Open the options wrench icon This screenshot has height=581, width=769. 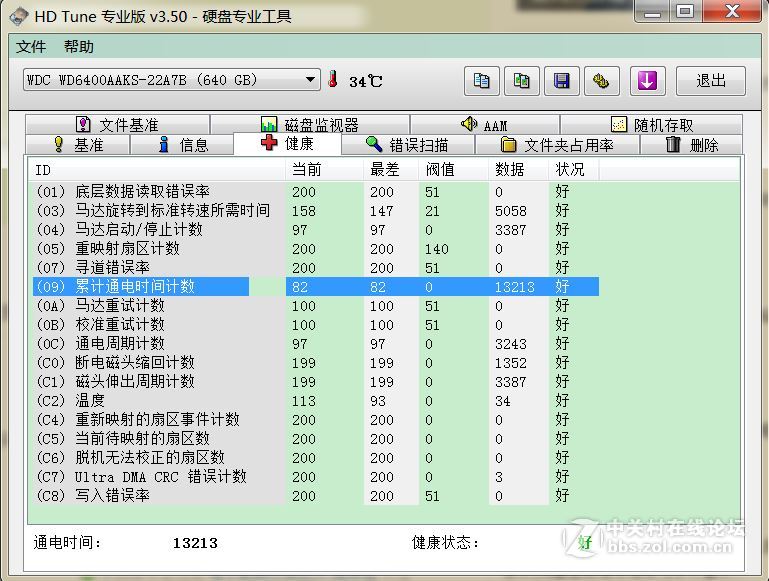point(602,81)
